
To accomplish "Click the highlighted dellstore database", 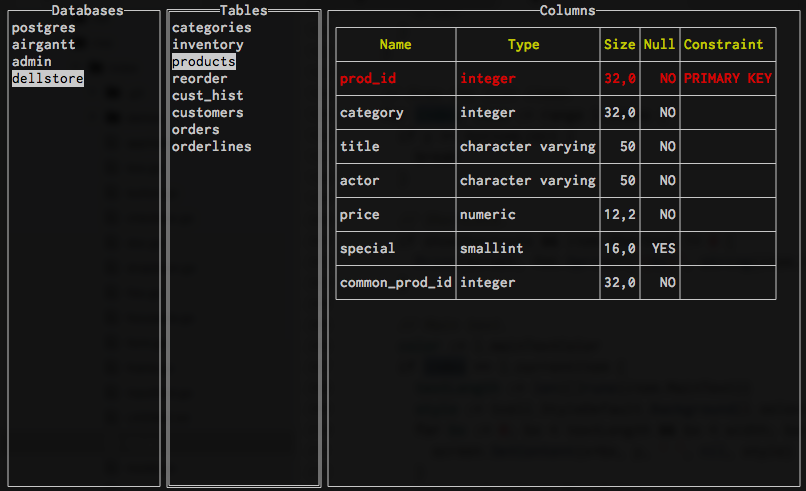I will click(47, 78).
